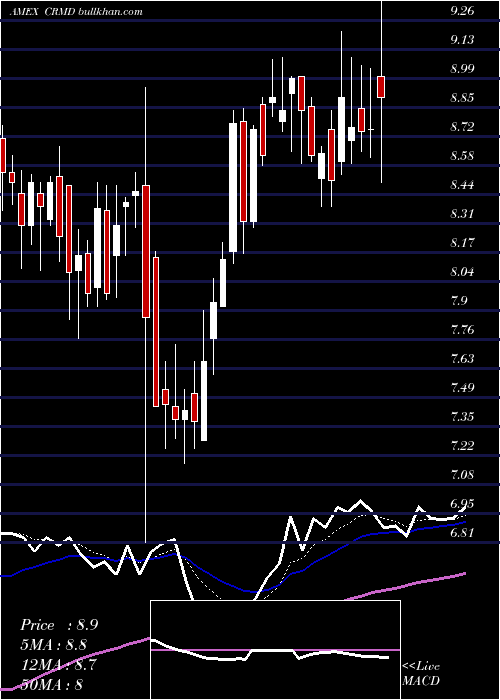Image resolution: width=500 pixels, height=700 pixels.
Task: Click the 8.44 price axis label
Action: tap(462, 185)
